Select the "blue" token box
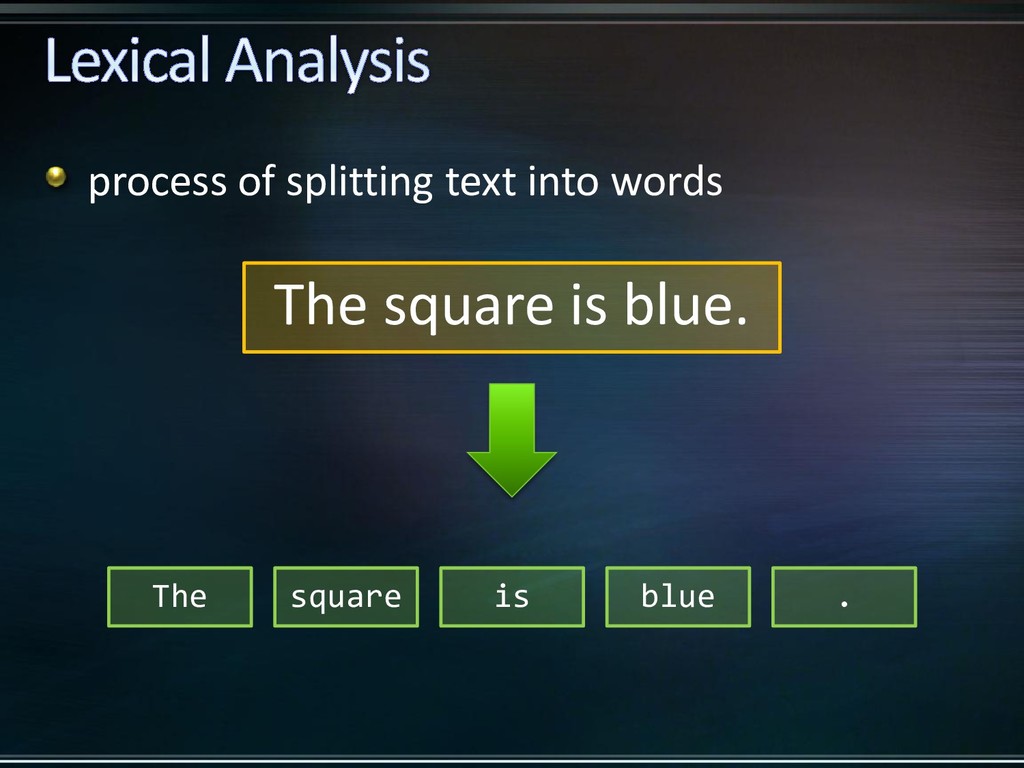The width and height of the screenshot is (1024, 768). tap(678, 597)
